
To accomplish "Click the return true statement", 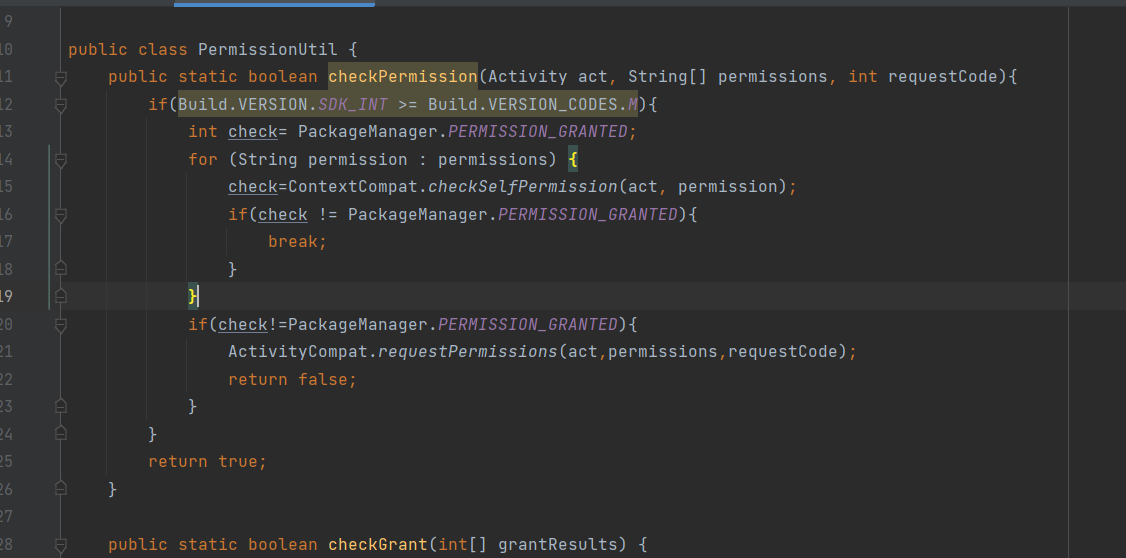I will click(207, 462).
